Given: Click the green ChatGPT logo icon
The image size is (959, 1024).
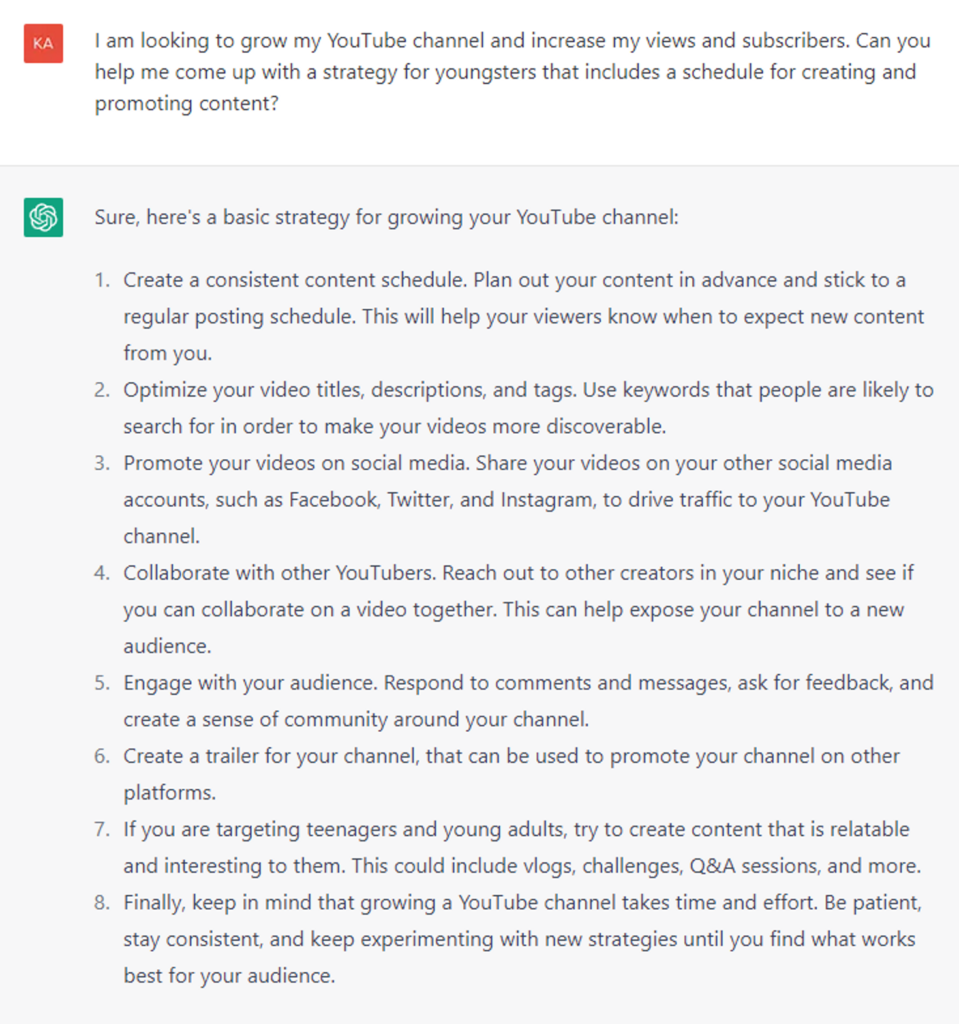Looking at the screenshot, I should [43, 217].
